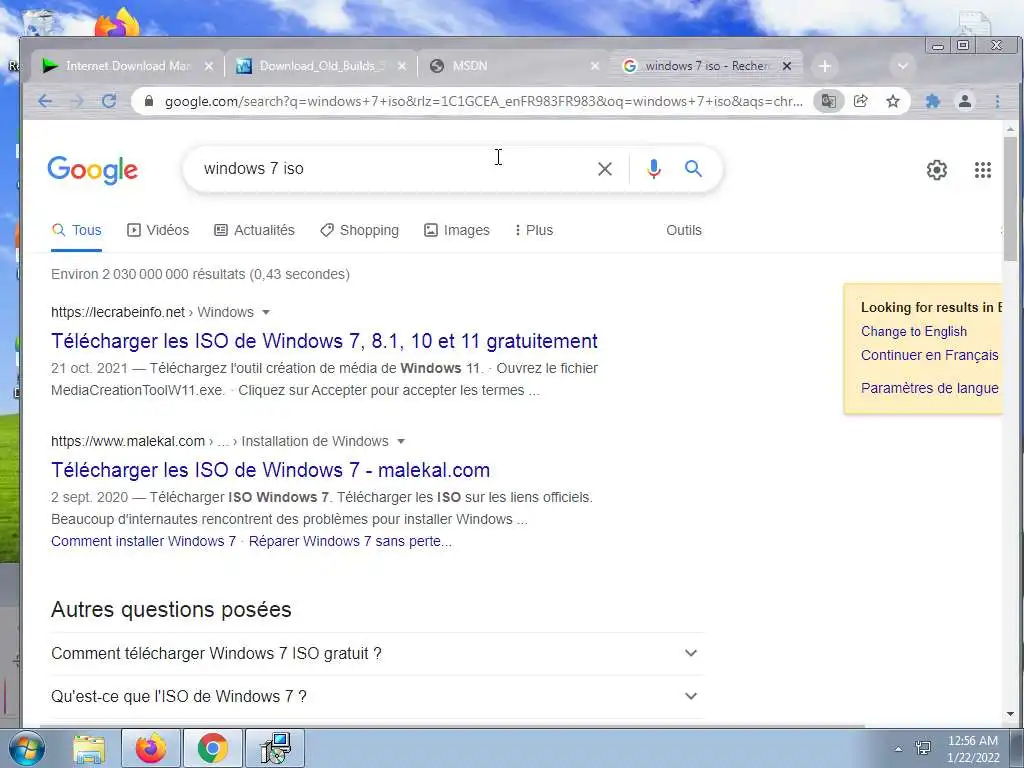Viewport: 1024px width, 768px height.
Task: Open the Comment installer Windows 7 sitelink
Action: coord(143,541)
